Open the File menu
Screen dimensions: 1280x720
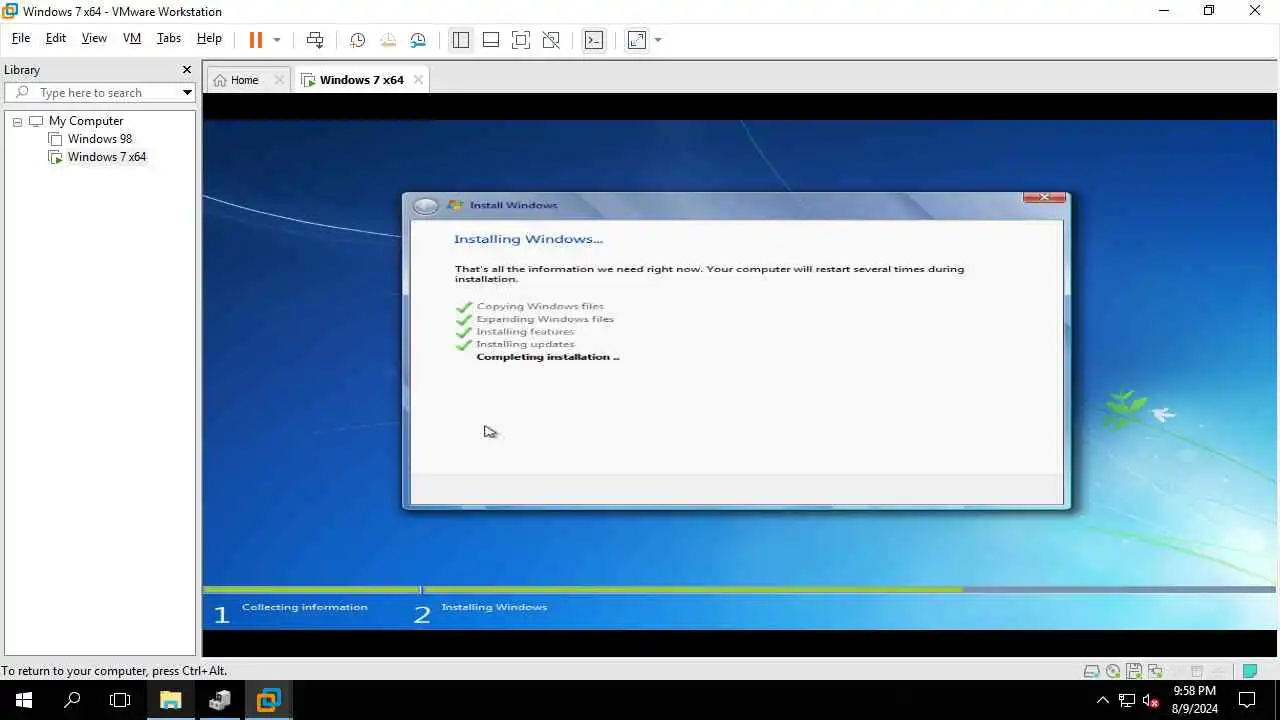pyautogui.click(x=21, y=38)
